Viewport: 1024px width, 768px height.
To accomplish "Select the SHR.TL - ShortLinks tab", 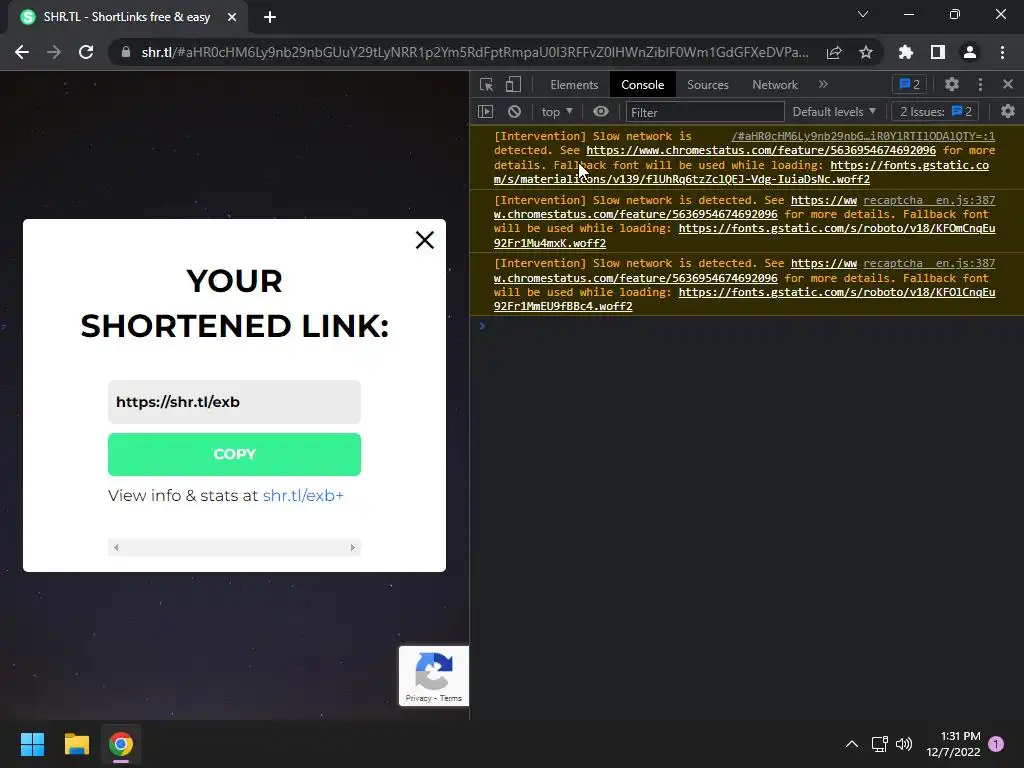I will click(x=127, y=17).
